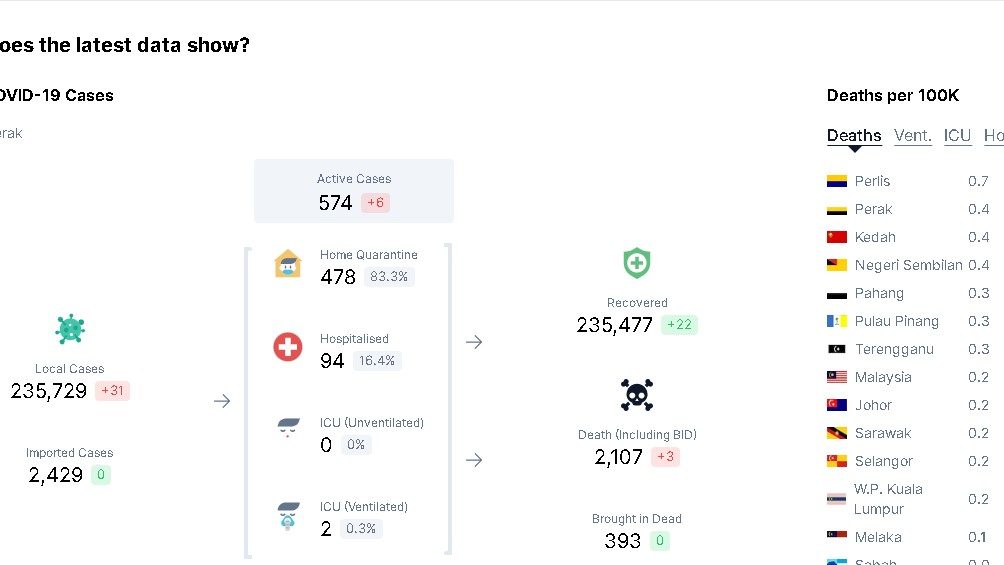Click the Perak state entry in list
Image resolution: width=1004 pixels, height=565 pixels.
point(873,209)
